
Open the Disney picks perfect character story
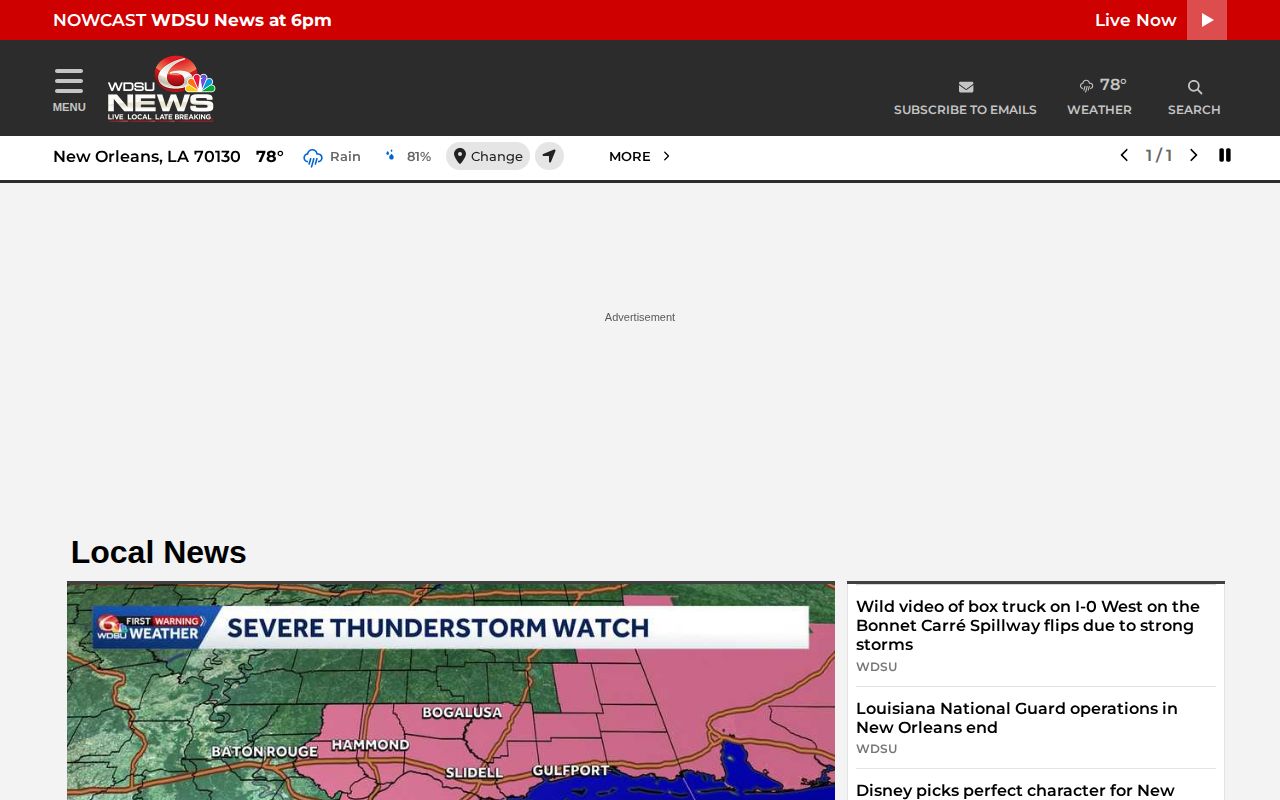coord(1016,790)
